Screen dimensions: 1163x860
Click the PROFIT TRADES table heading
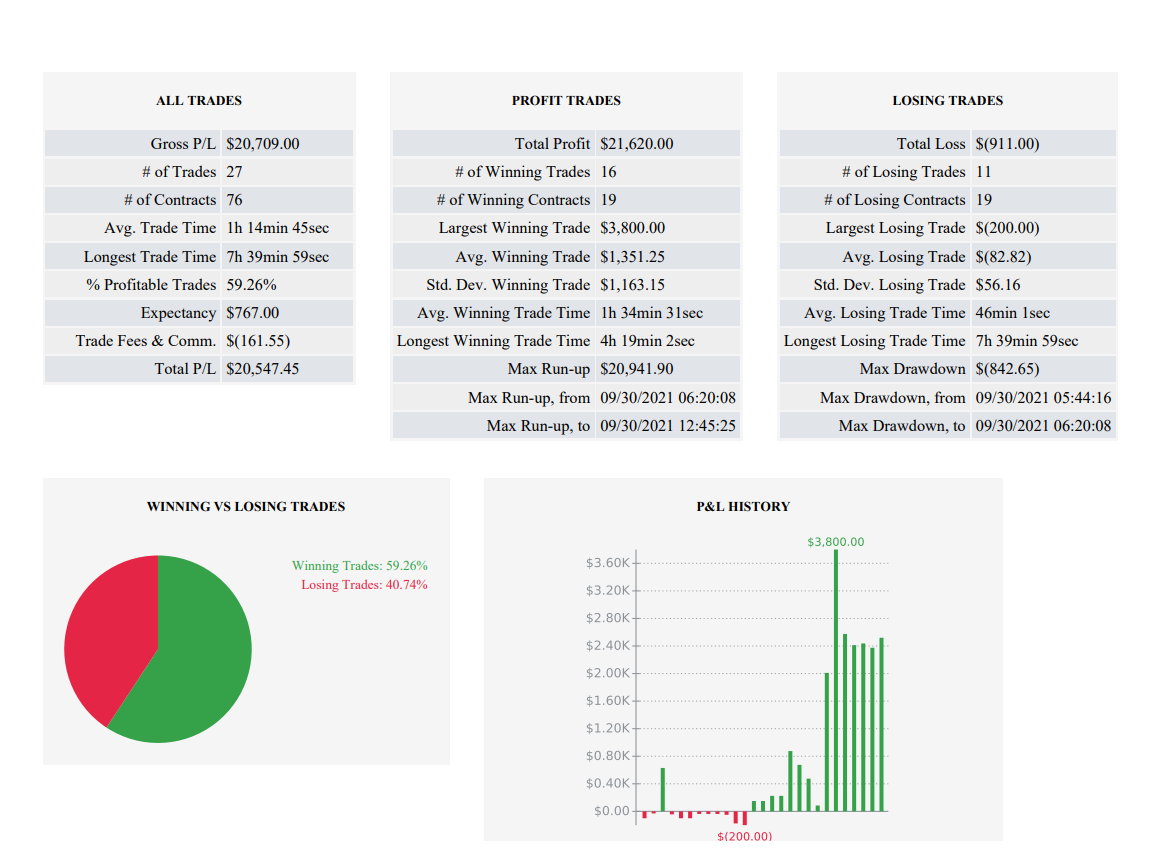[x=566, y=100]
